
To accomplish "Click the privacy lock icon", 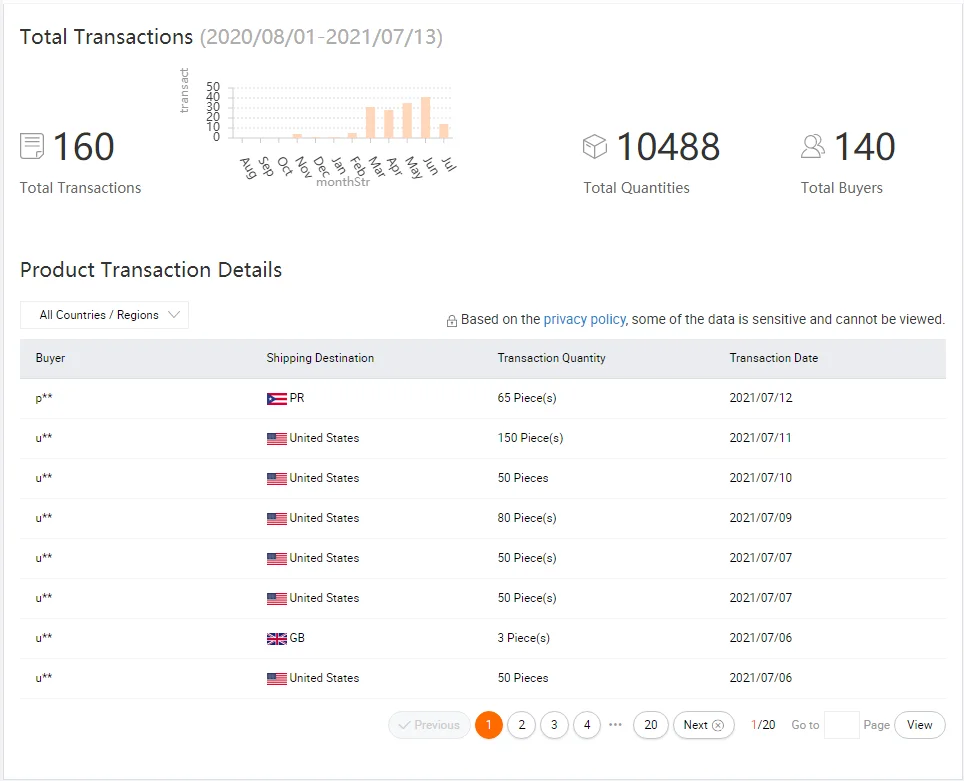I will pyautogui.click(x=452, y=321).
